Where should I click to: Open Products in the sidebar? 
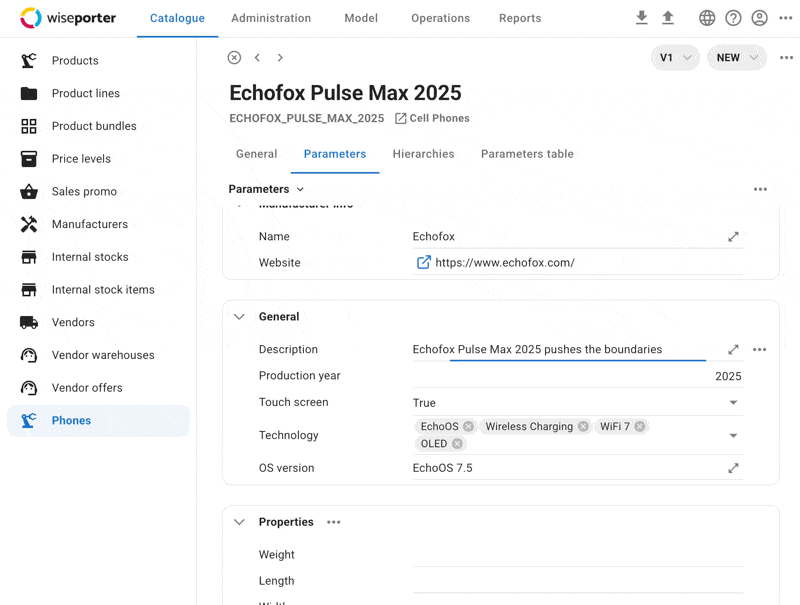click(98, 61)
